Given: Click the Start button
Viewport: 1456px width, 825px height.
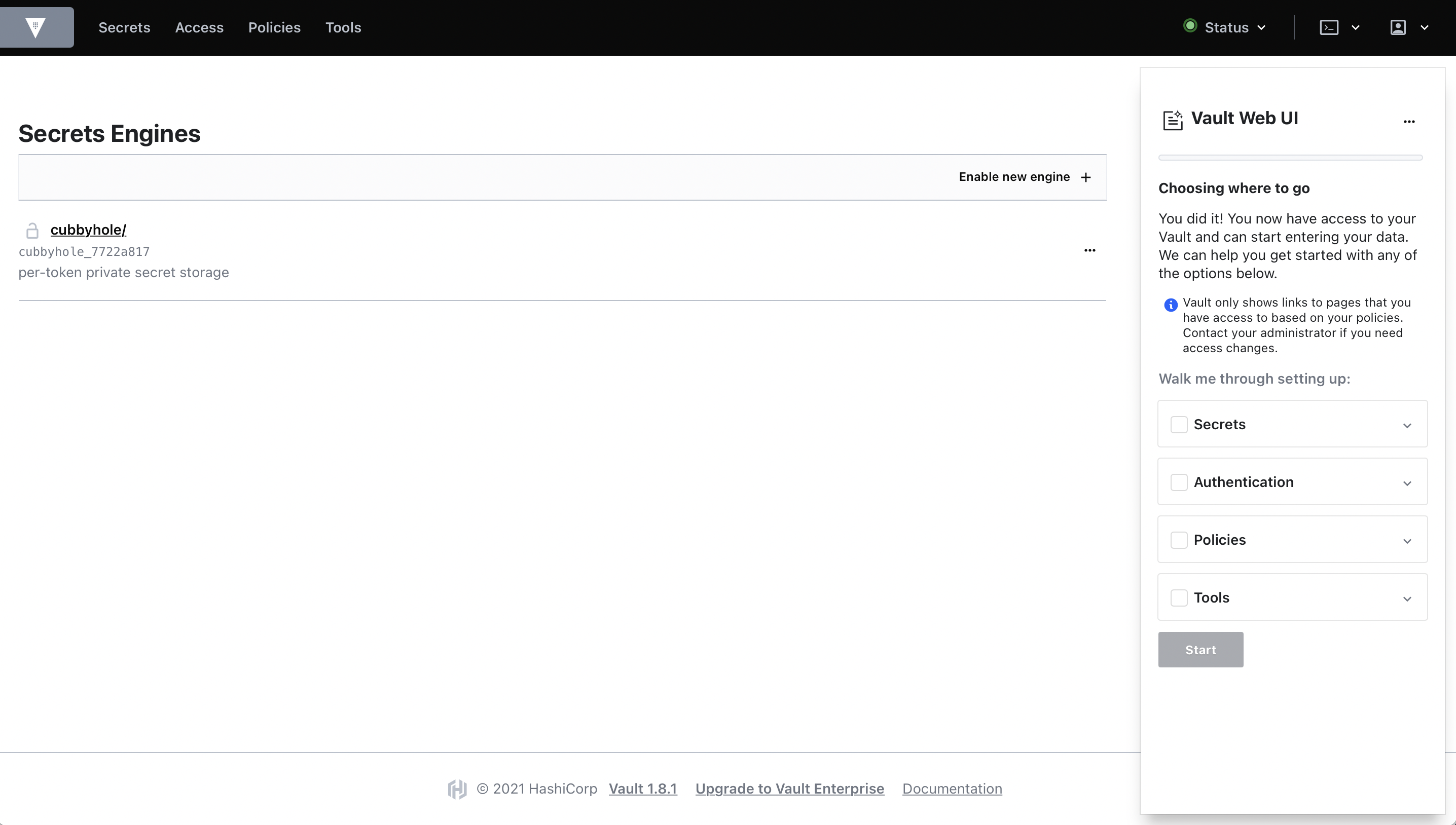Looking at the screenshot, I should pos(1200,649).
